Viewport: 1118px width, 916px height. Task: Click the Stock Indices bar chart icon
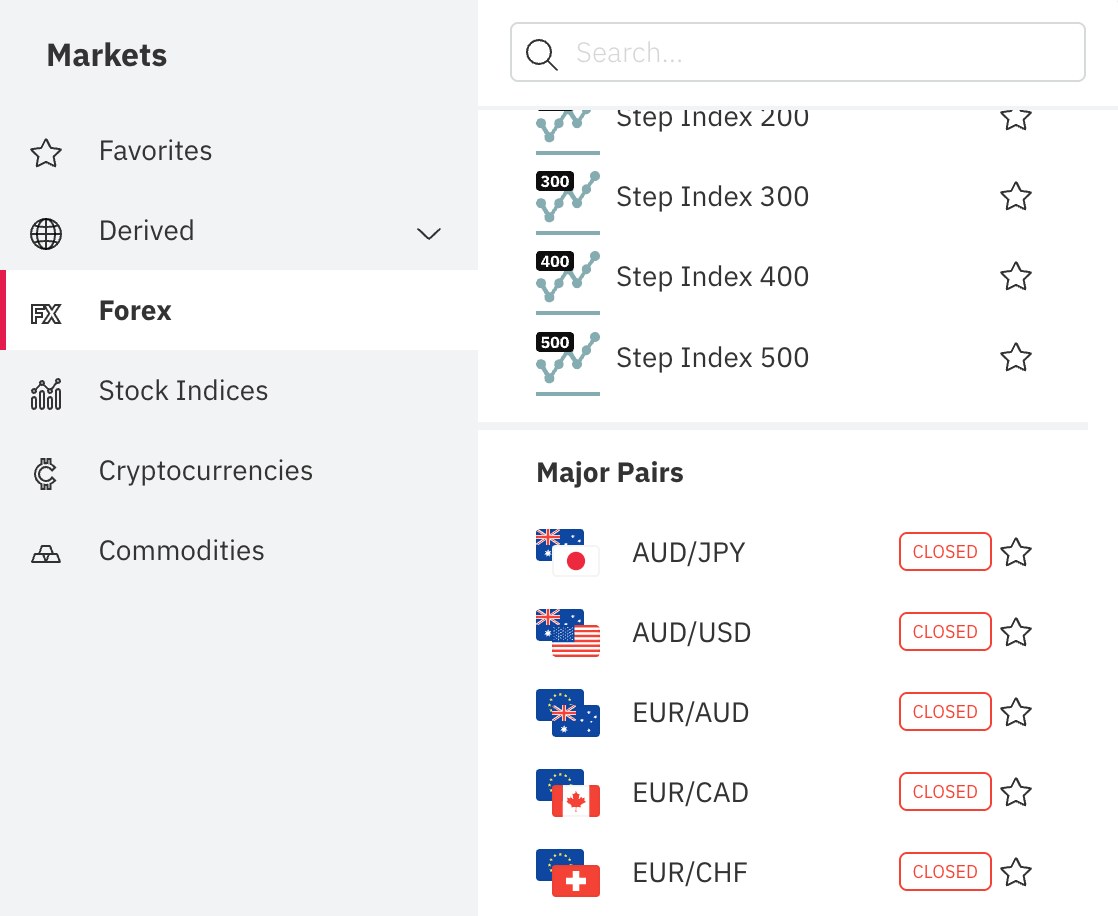[x=46, y=393]
